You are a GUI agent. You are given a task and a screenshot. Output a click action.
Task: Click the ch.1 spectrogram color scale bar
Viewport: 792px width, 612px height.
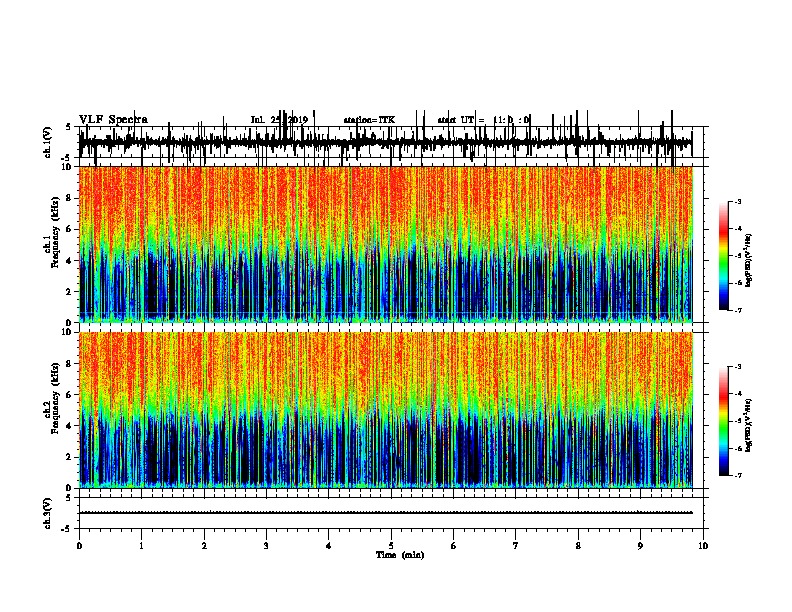(x=724, y=256)
